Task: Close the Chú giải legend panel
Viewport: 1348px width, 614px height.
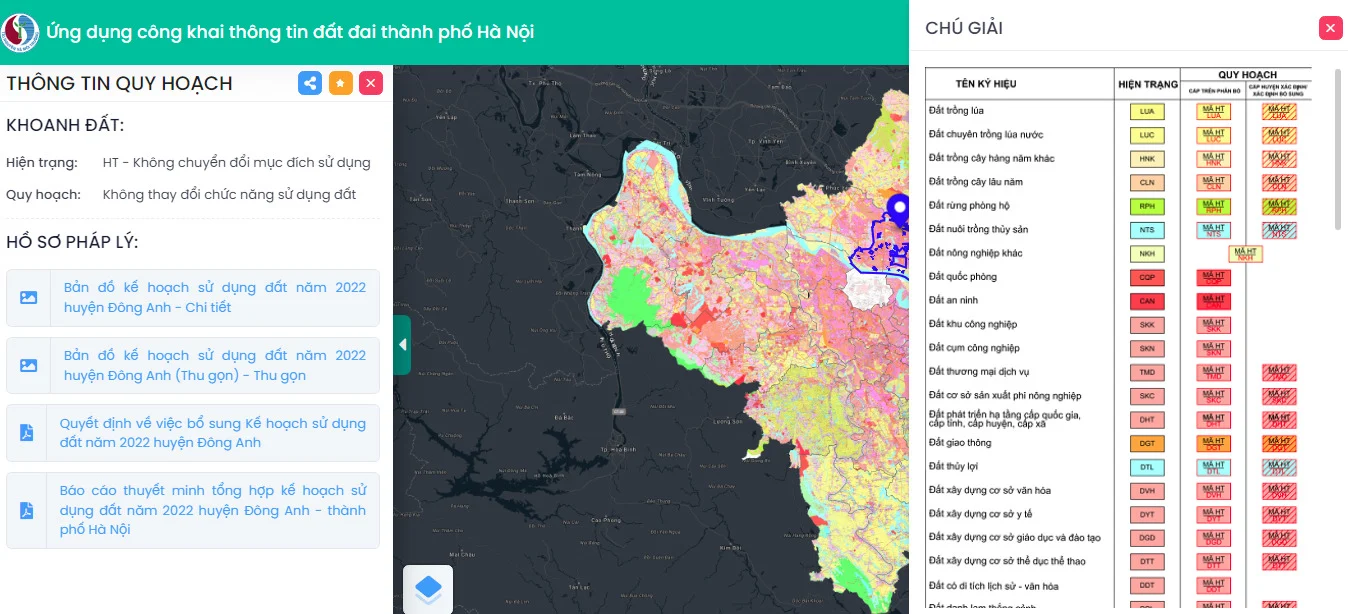Action: (1330, 28)
